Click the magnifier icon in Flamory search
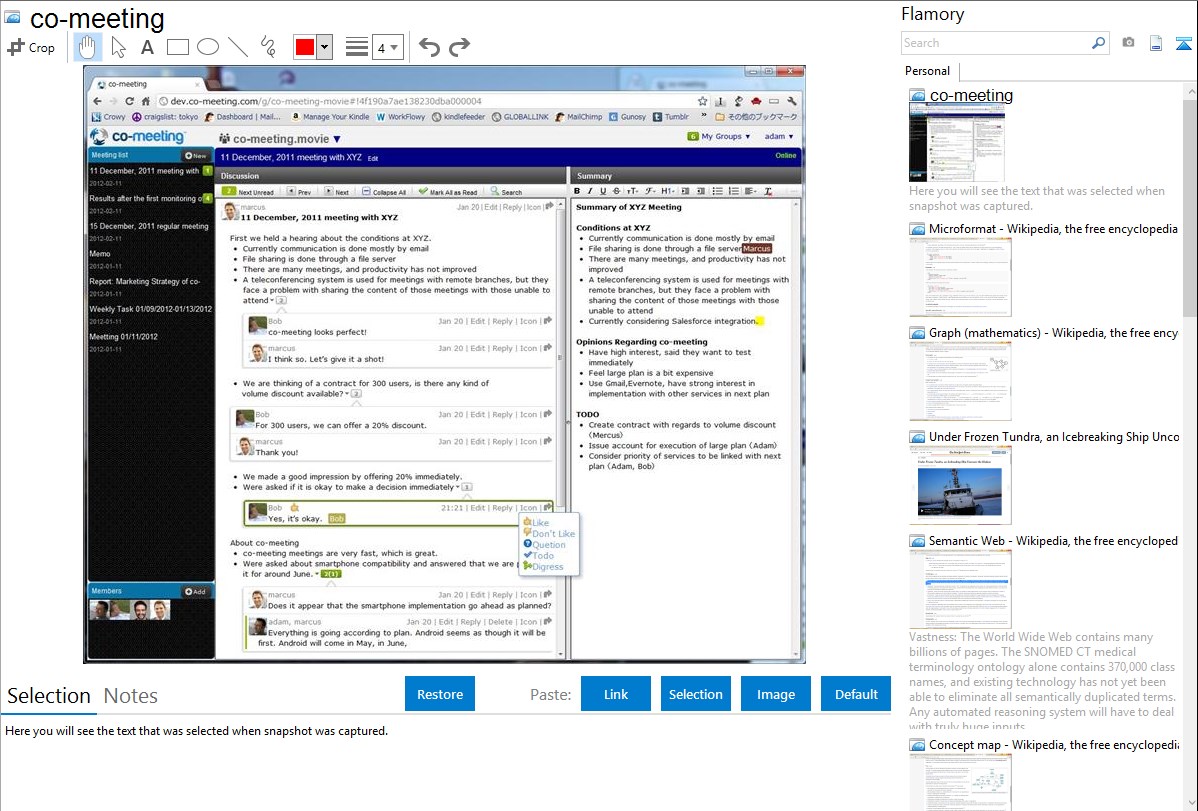Screen dimensions: 1198x811 click(1099, 43)
